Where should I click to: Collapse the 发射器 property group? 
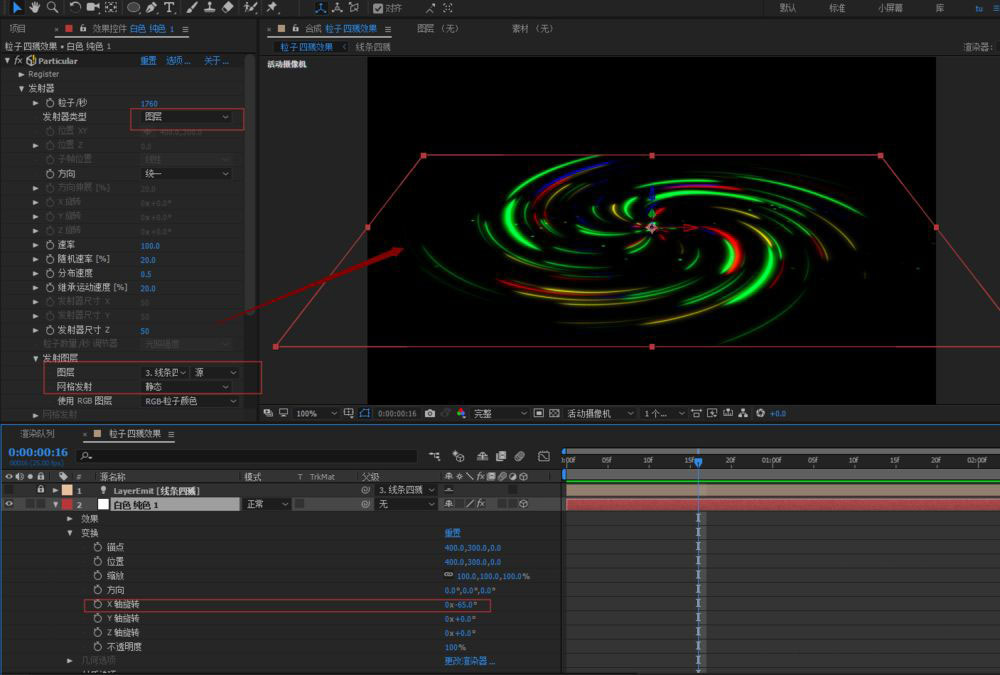pyautogui.click(x=21, y=89)
